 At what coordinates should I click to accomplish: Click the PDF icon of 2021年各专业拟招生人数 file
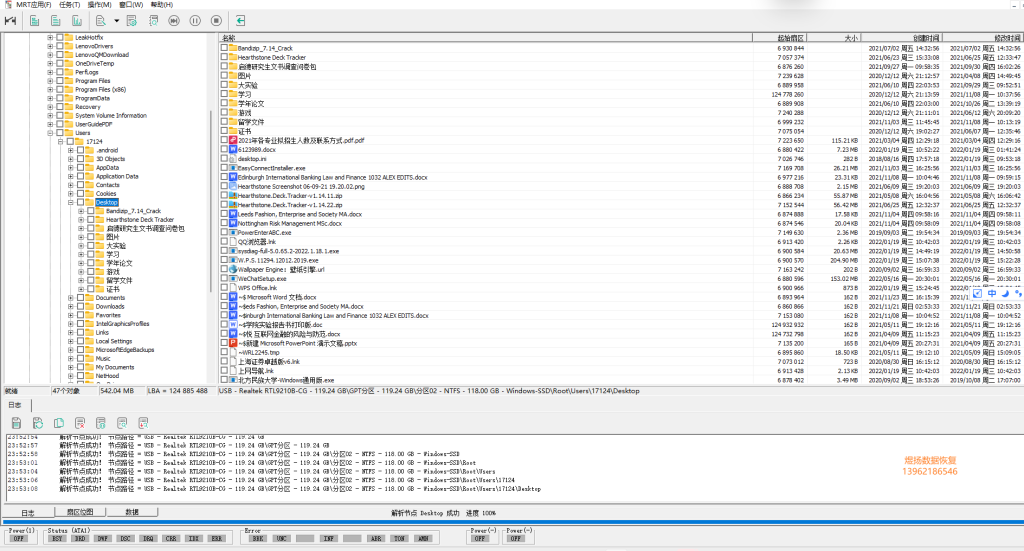[x=232, y=140]
